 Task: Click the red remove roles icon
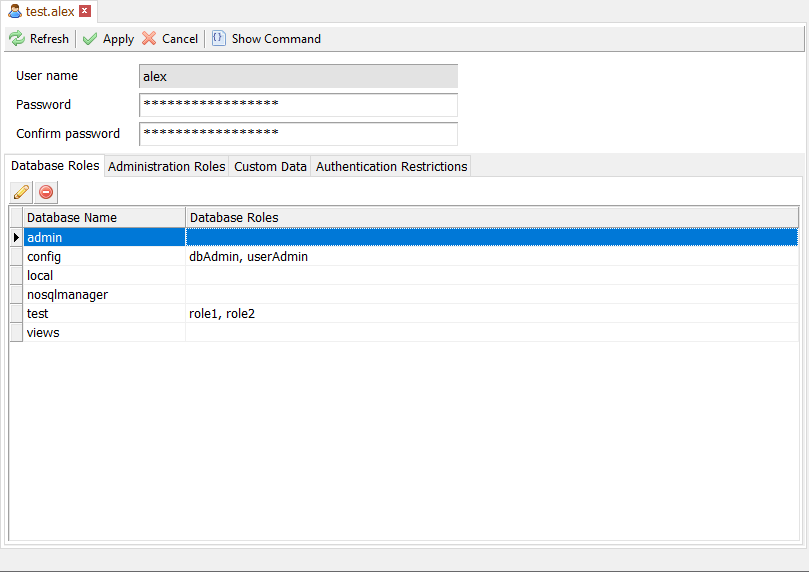click(x=46, y=191)
